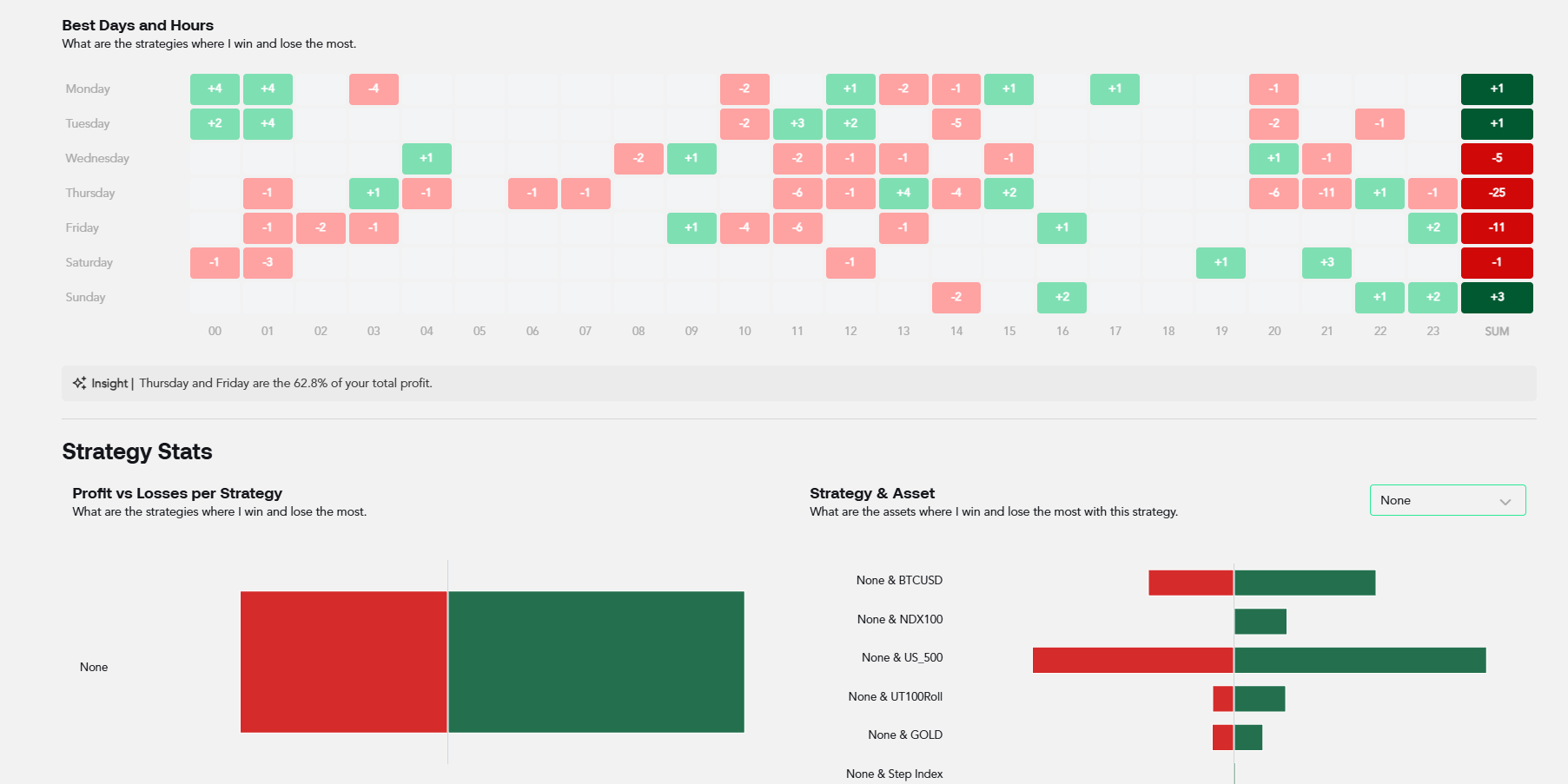Click Thursday SUM cell showing -25
The width and height of the screenshot is (1568, 784).
coord(1497,193)
